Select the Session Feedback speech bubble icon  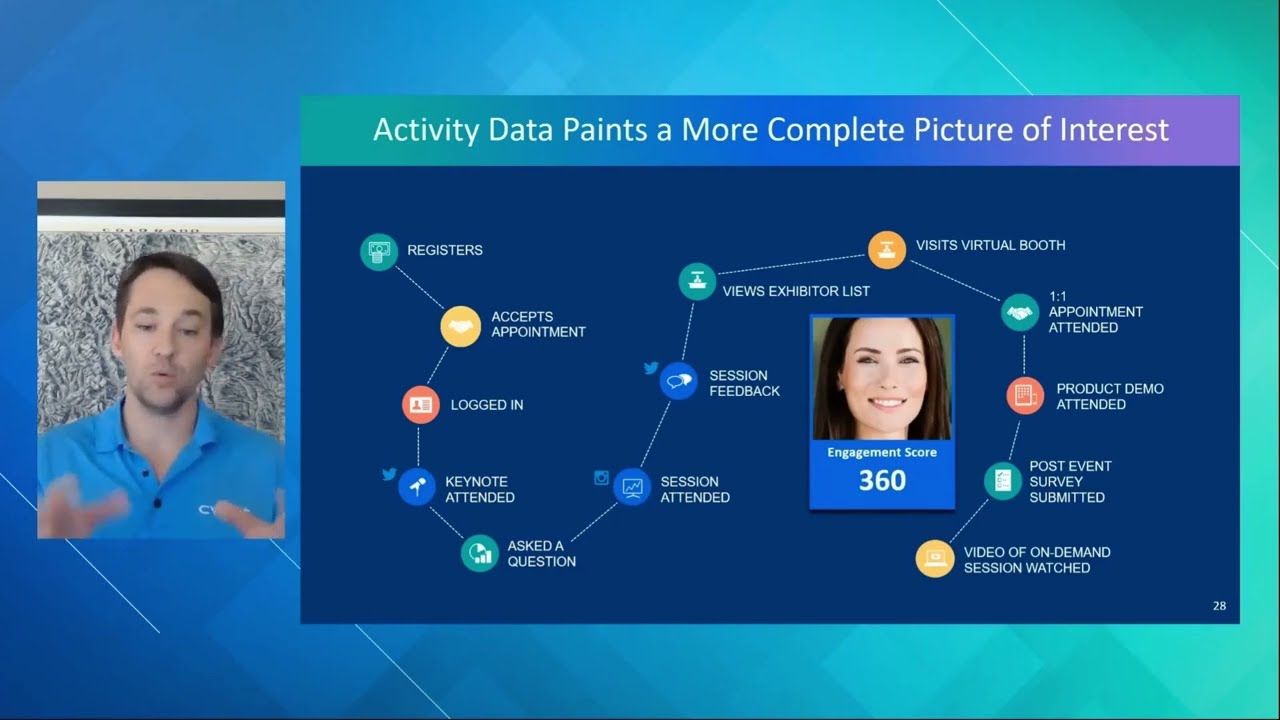[679, 381]
